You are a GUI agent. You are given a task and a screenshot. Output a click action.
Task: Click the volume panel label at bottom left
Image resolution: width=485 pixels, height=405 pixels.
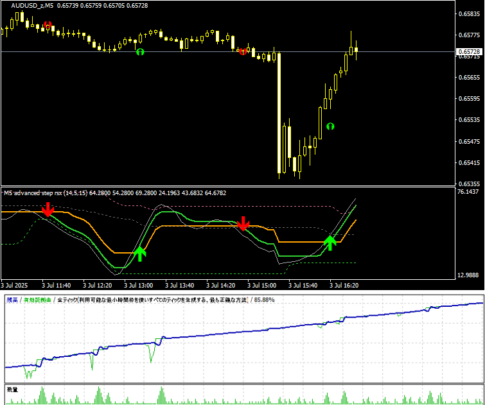tap(12, 389)
